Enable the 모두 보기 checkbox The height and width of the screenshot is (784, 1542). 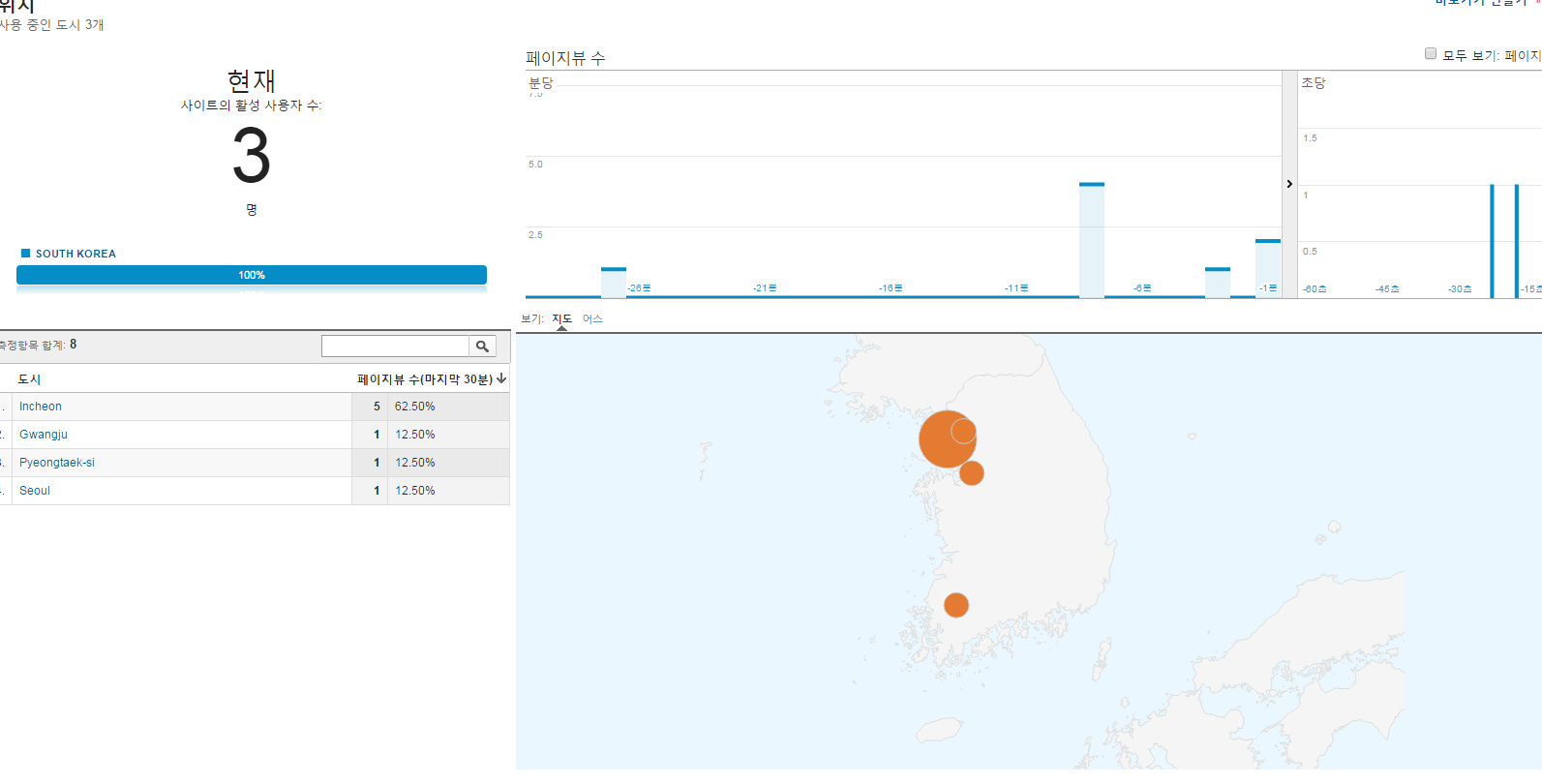tap(1431, 54)
